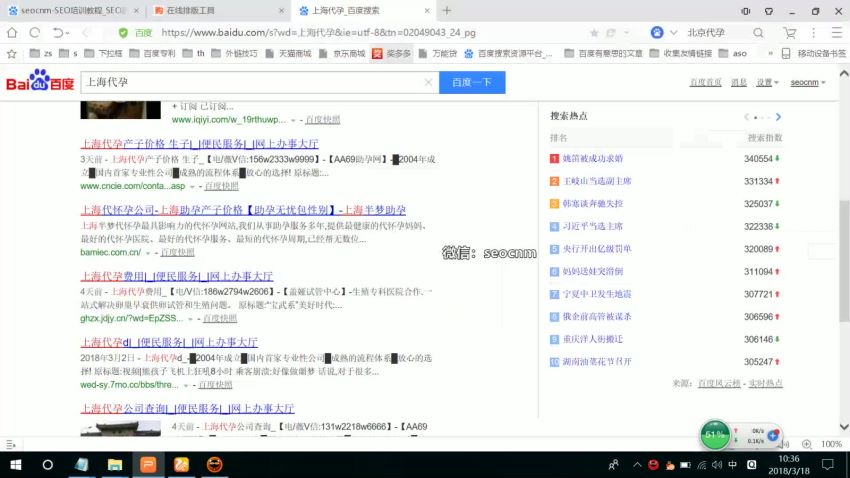Viewport: 850px width, 478px height.
Task: Reload the page with refresh icon
Action: [x=35, y=33]
